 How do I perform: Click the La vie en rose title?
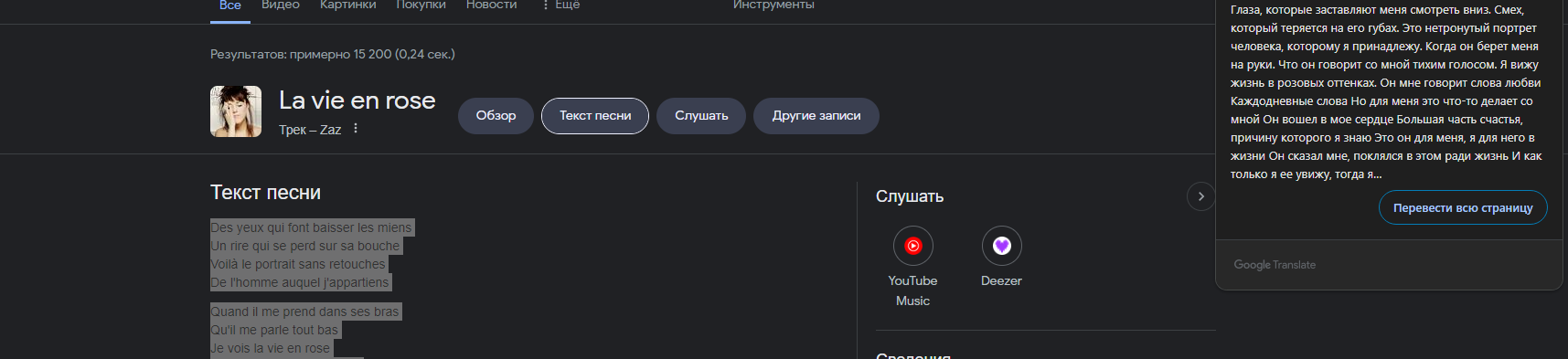357,100
